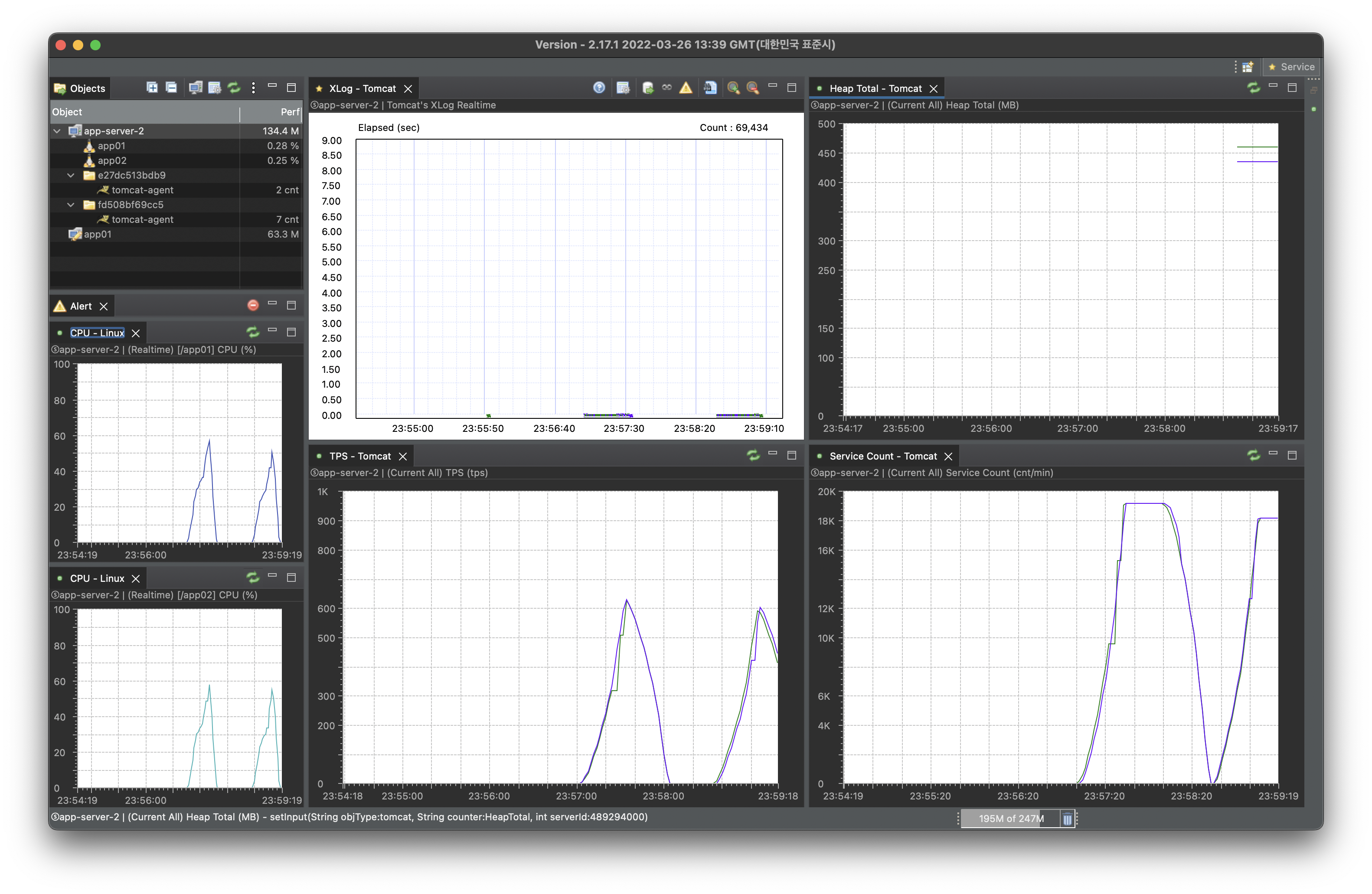Refresh the Objects panel
1372x894 pixels.
[x=234, y=88]
